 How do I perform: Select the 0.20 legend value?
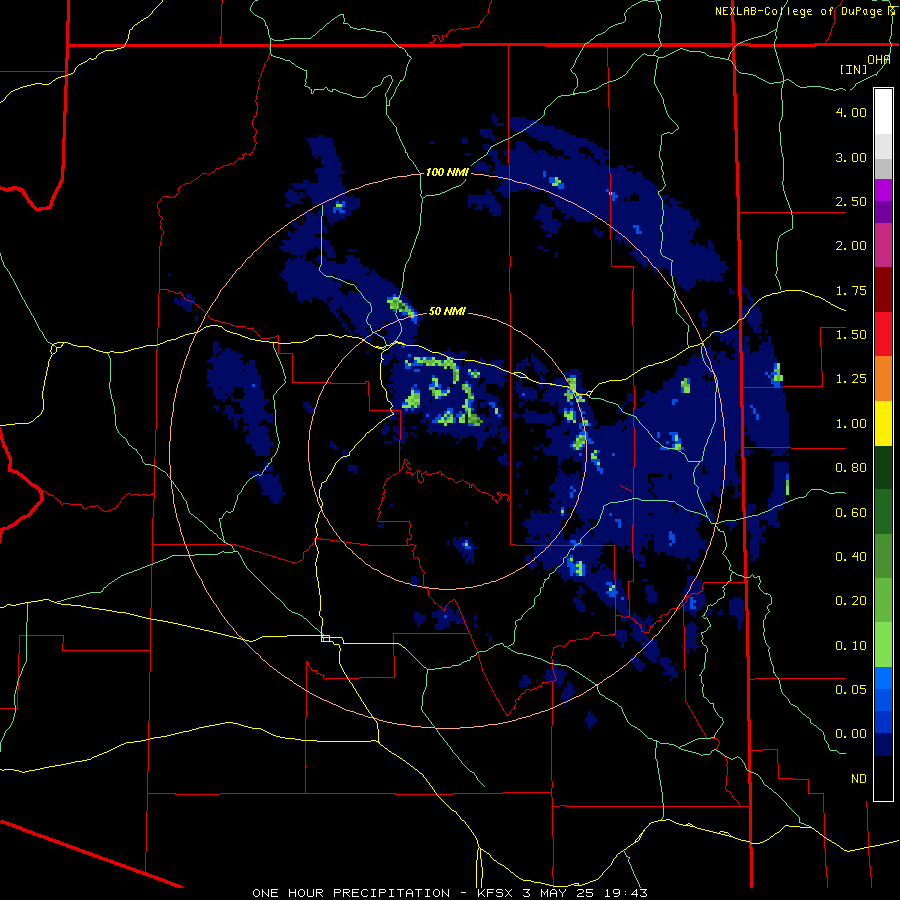coord(851,601)
